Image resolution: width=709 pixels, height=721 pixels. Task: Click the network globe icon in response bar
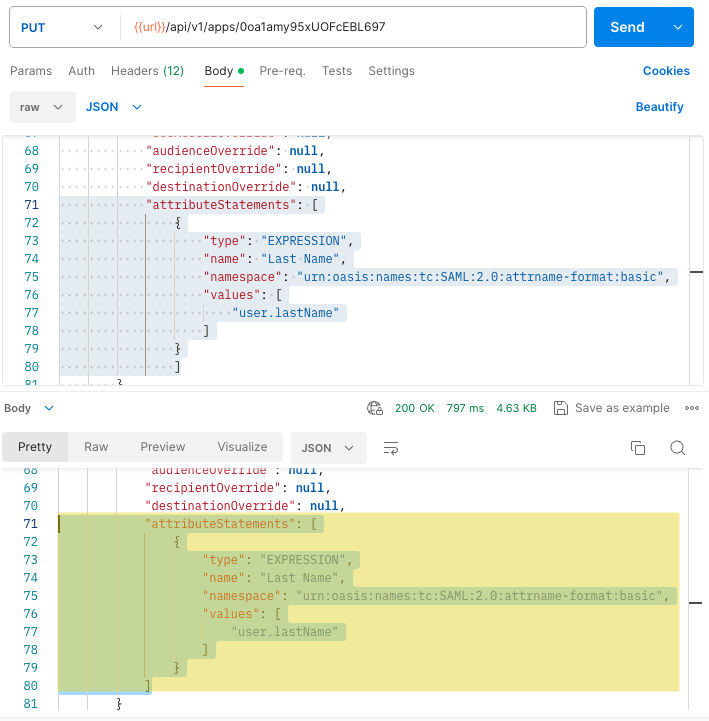click(x=376, y=408)
